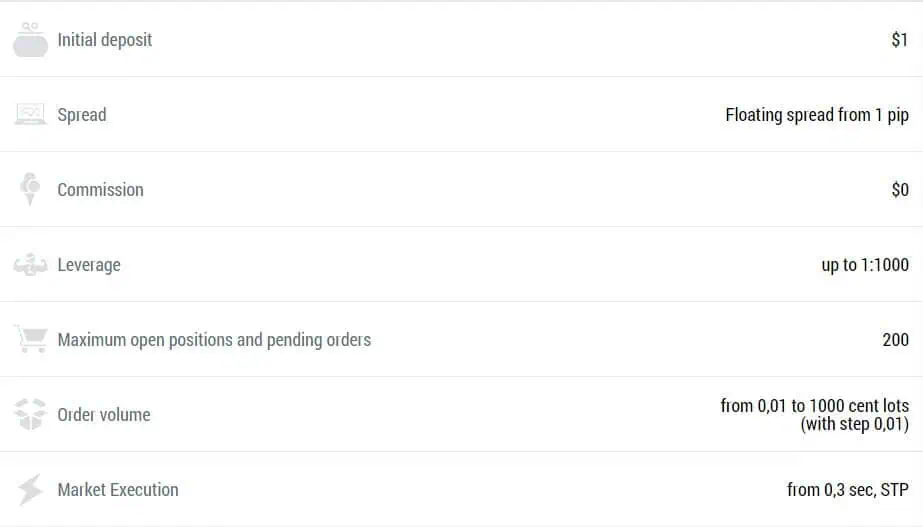Click Maximum open positions and pending orders
This screenshot has height=527, width=923.
click(x=214, y=340)
